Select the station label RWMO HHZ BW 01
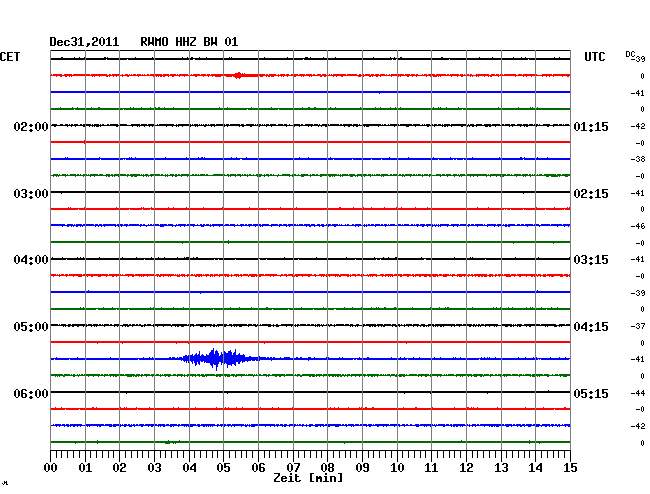Image resolution: width=650 pixels, height=494 pixels. 189,42
